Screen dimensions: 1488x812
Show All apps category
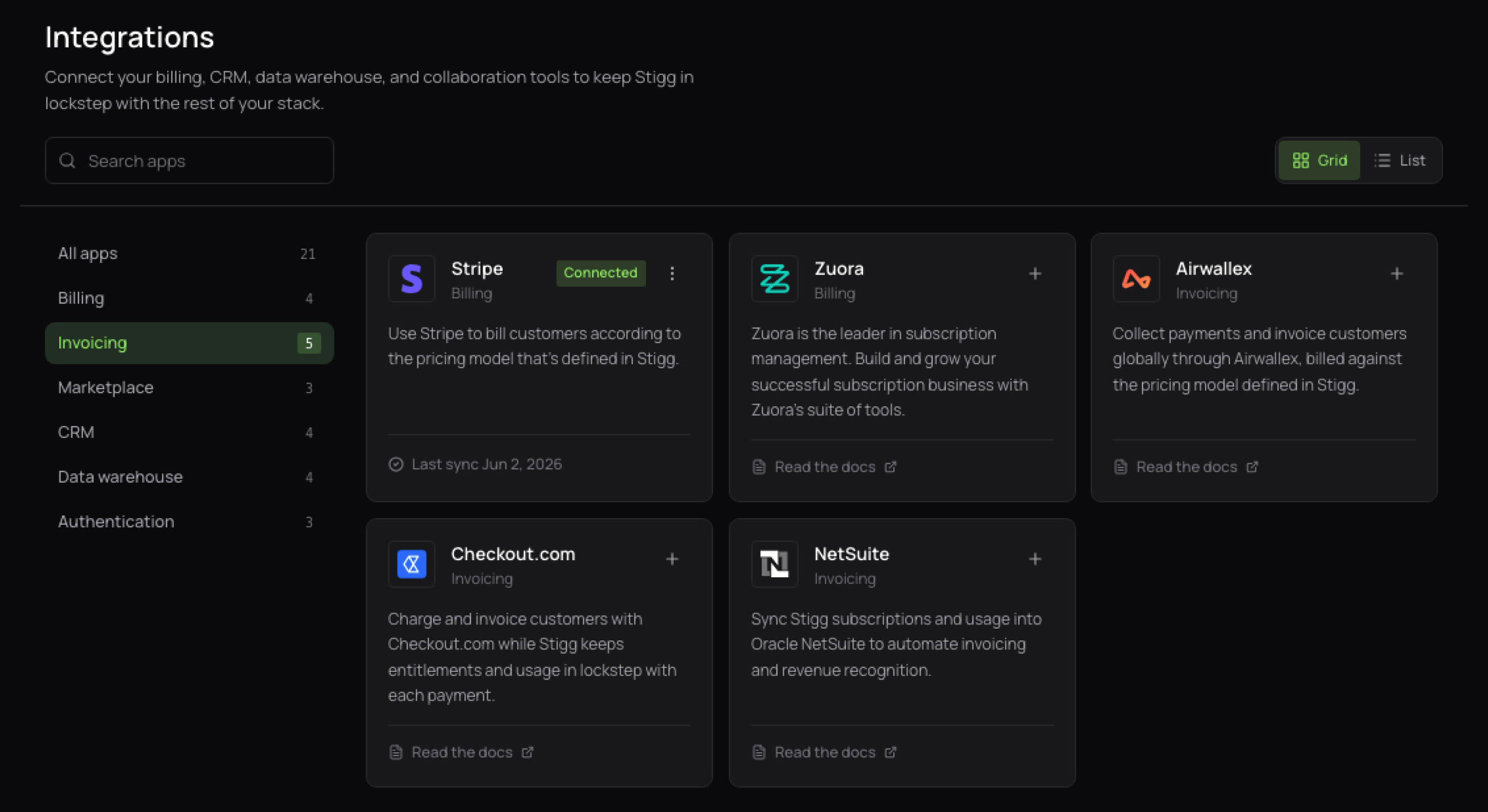pos(189,254)
